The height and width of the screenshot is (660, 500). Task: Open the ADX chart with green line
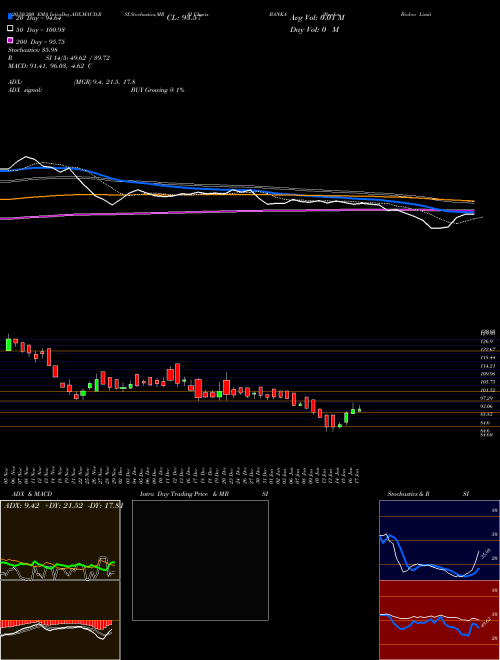[x=60, y=540]
